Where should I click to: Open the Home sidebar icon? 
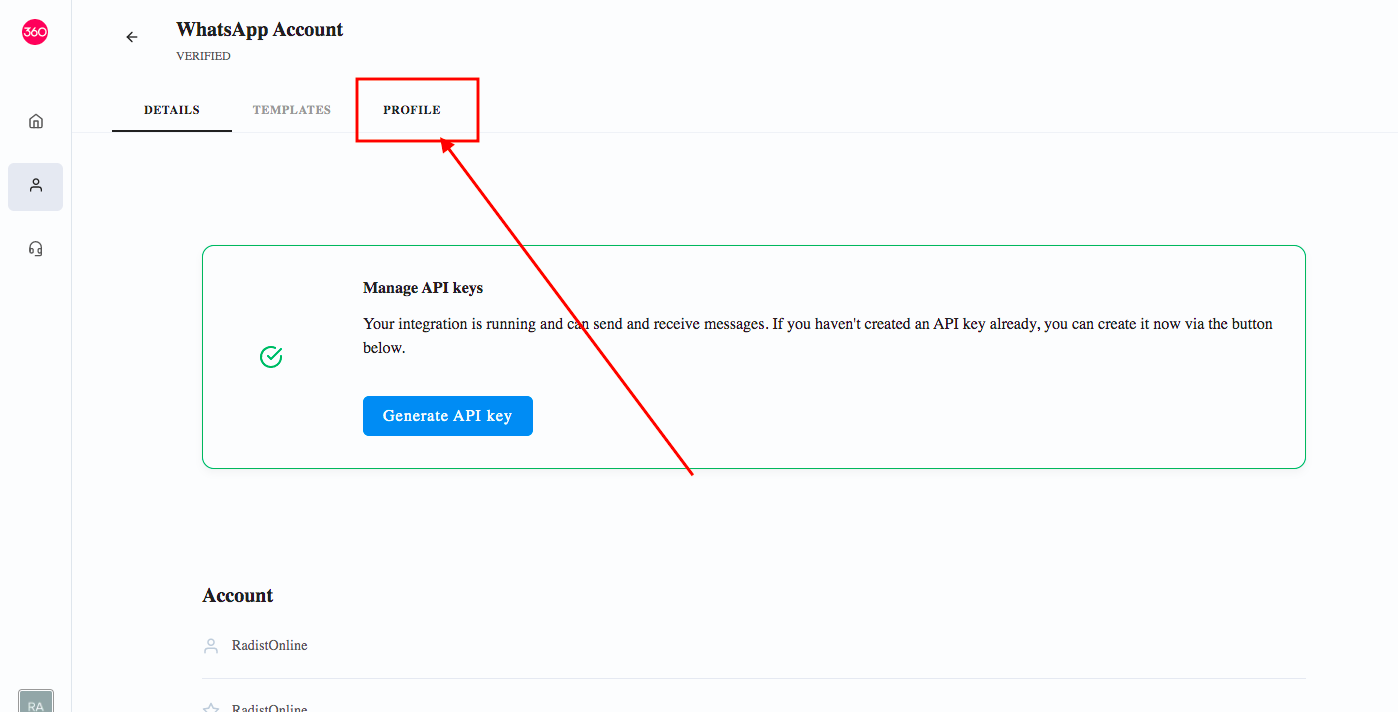tap(36, 121)
